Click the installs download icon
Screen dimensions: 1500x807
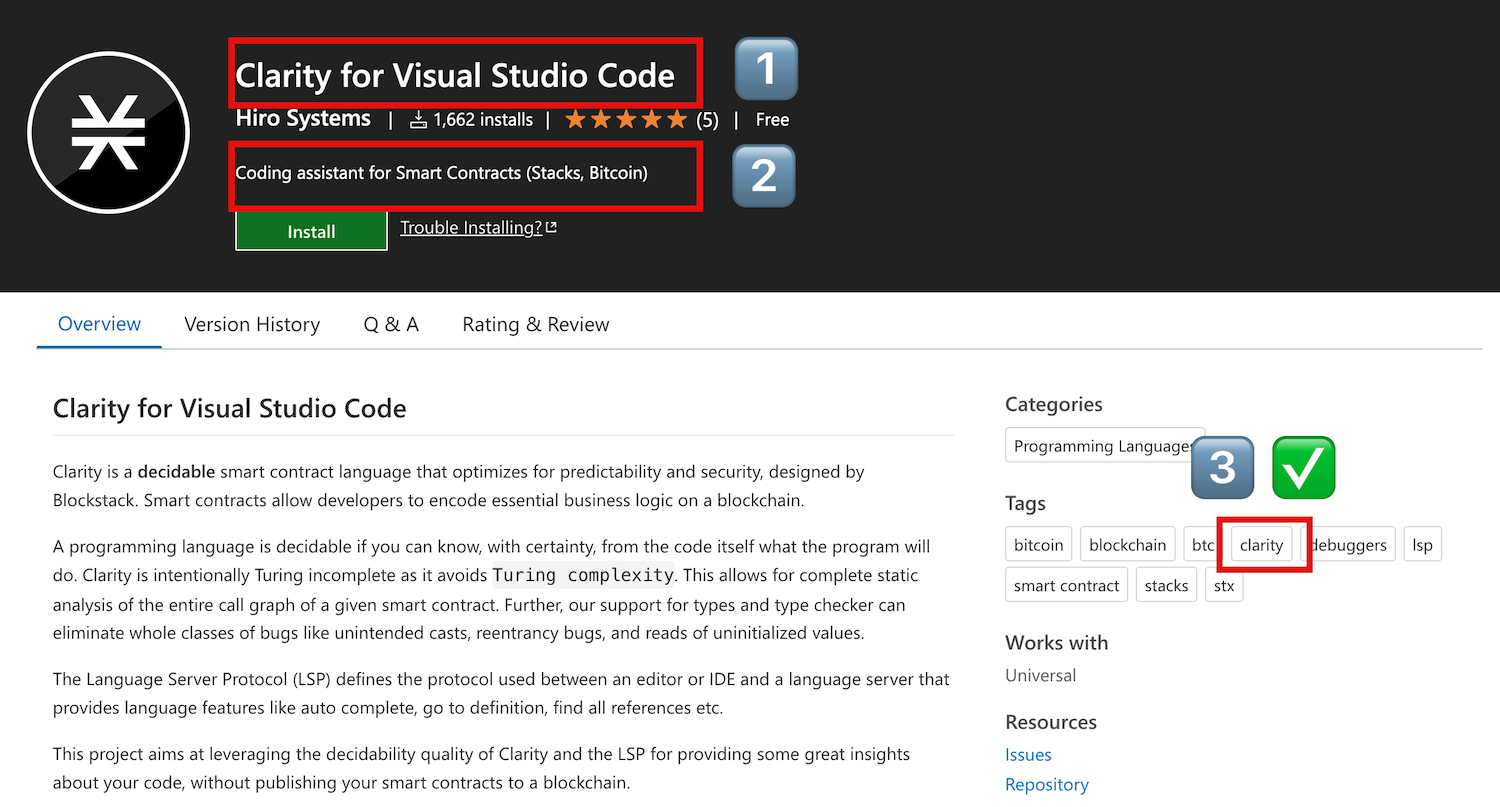pos(418,118)
